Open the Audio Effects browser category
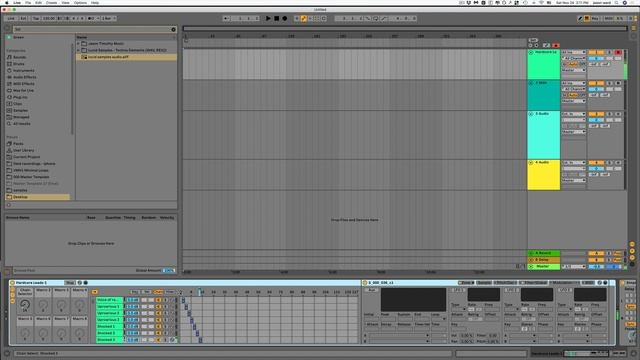The width and height of the screenshot is (640, 360). point(24,77)
